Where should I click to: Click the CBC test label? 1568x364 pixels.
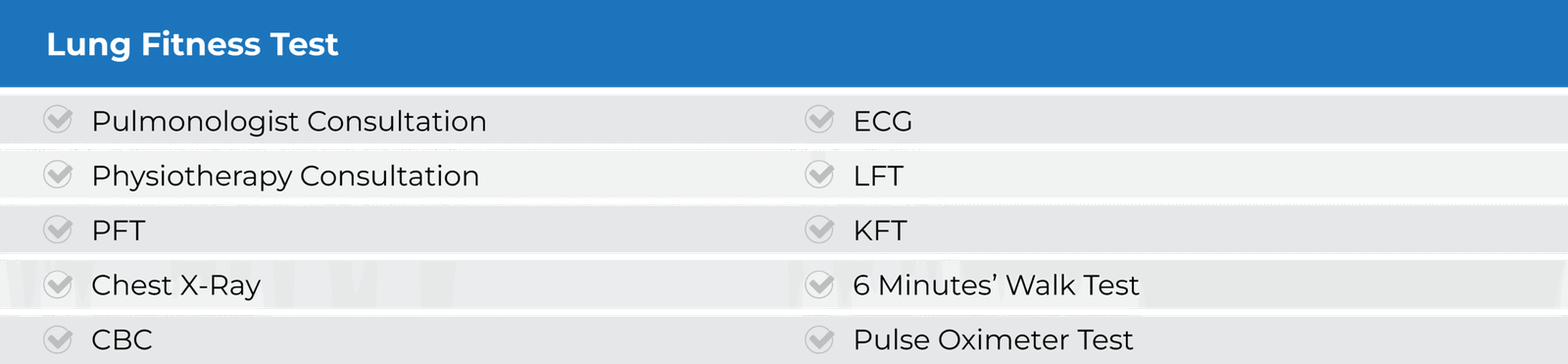122,339
